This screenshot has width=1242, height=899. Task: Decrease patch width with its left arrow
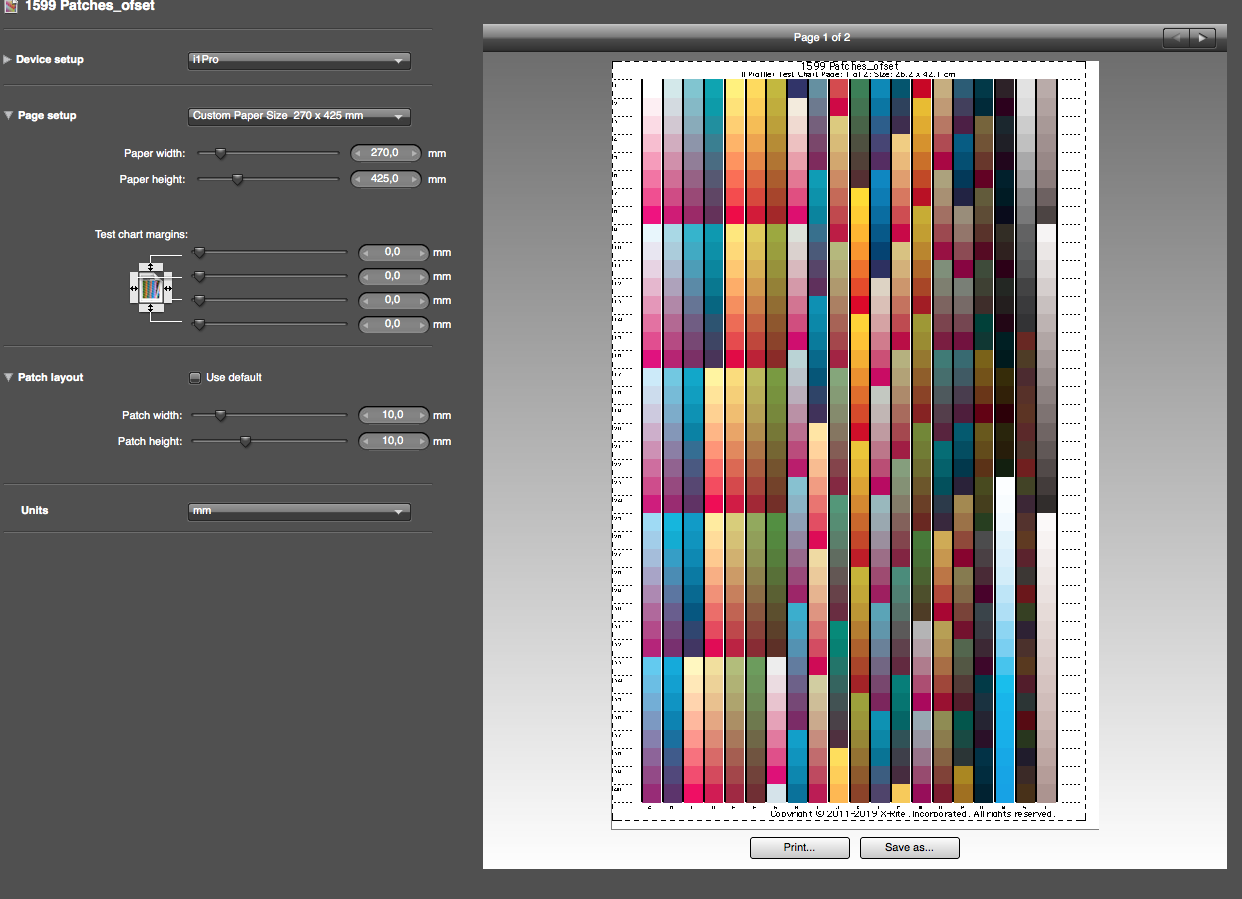click(367, 415)
